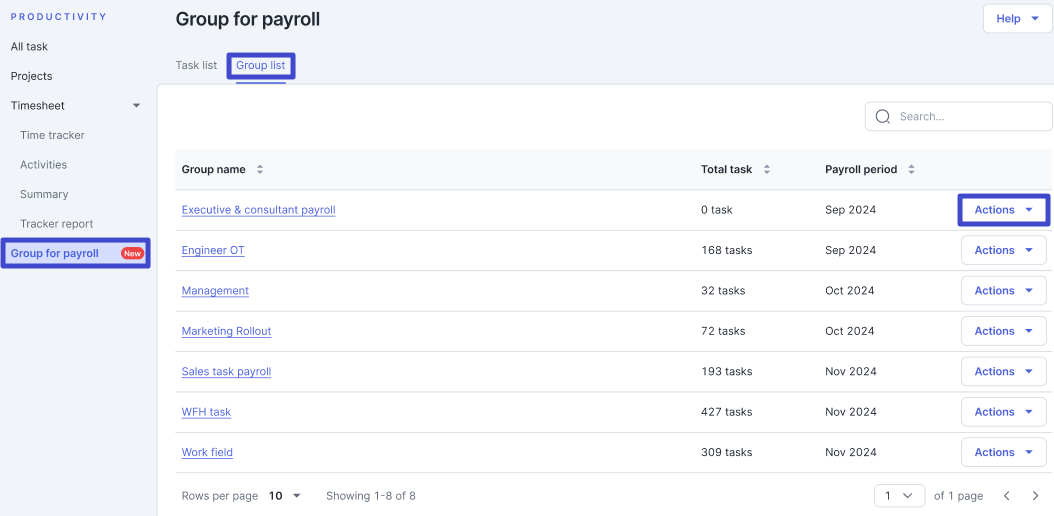Open Time tracker in sidebar
The height and width of the screenshot is (516, 1054).
coord(52,135)
